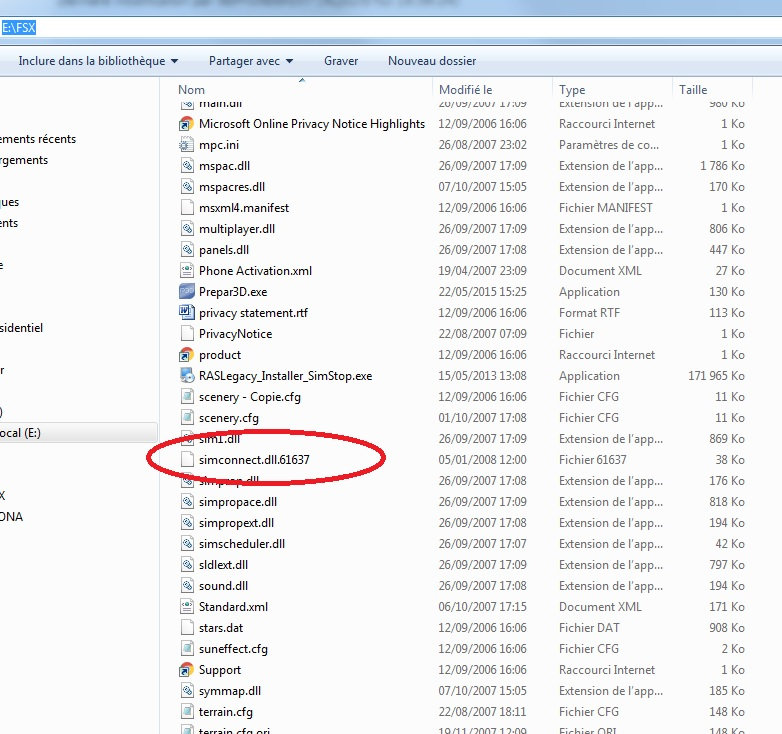This screenshot has width=782, height=734.
Task: Select the file name mpc.ini
Action: [219, 145]
